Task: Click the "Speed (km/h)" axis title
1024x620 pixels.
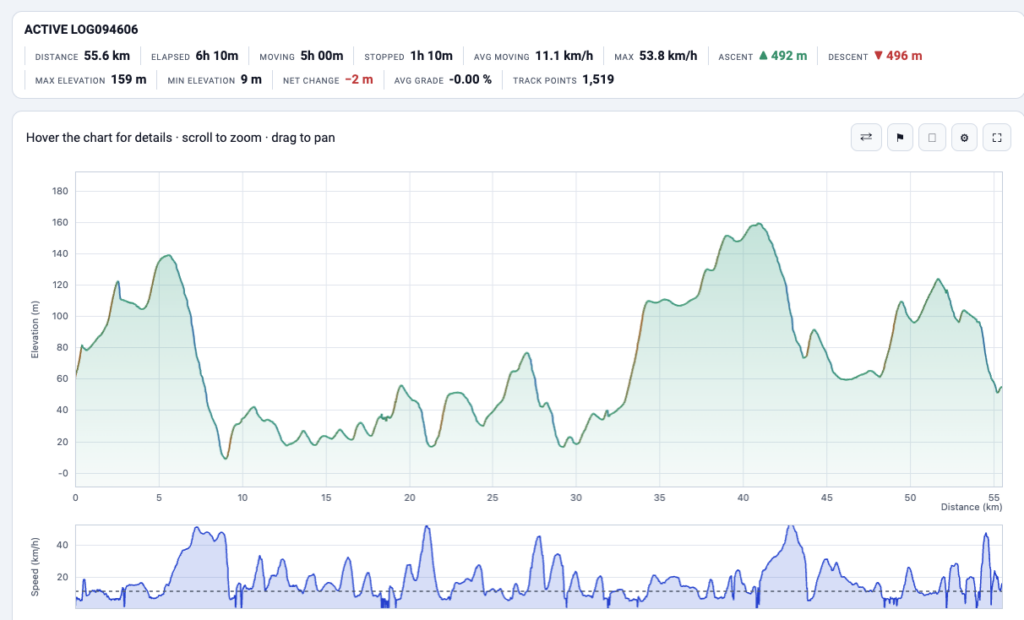Action: [35, 566]
